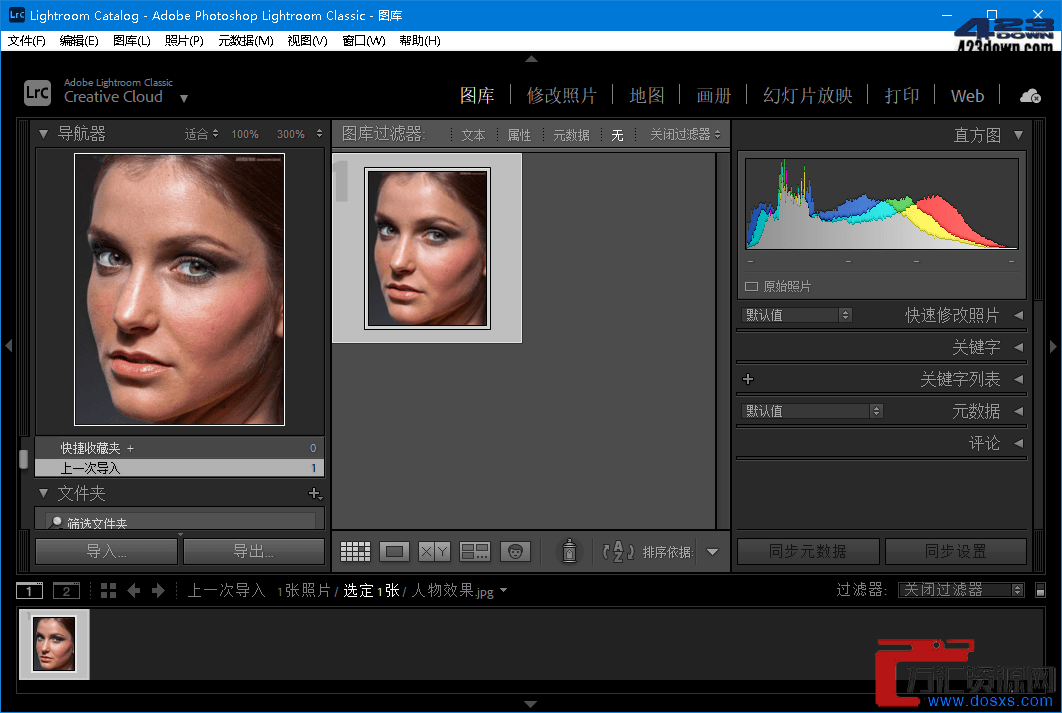The width and height of the screenshot is (1062, 713).
Task: Enable the Original Photo checkbox
Action: point(751,286)
